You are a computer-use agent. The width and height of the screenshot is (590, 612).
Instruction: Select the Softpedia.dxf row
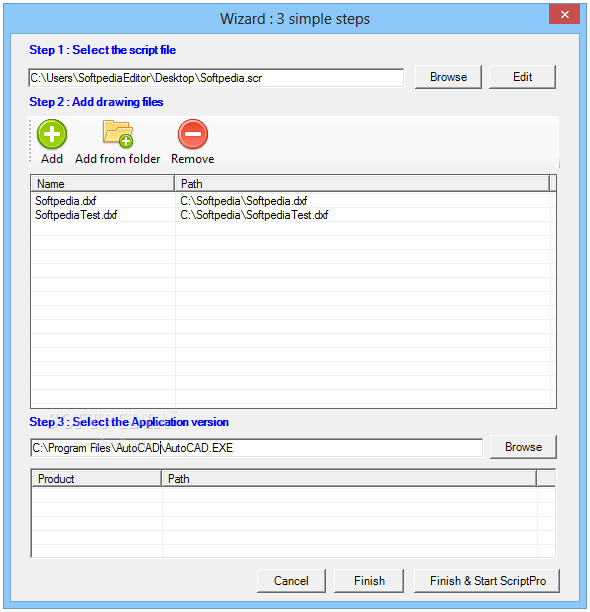(291, 201)
